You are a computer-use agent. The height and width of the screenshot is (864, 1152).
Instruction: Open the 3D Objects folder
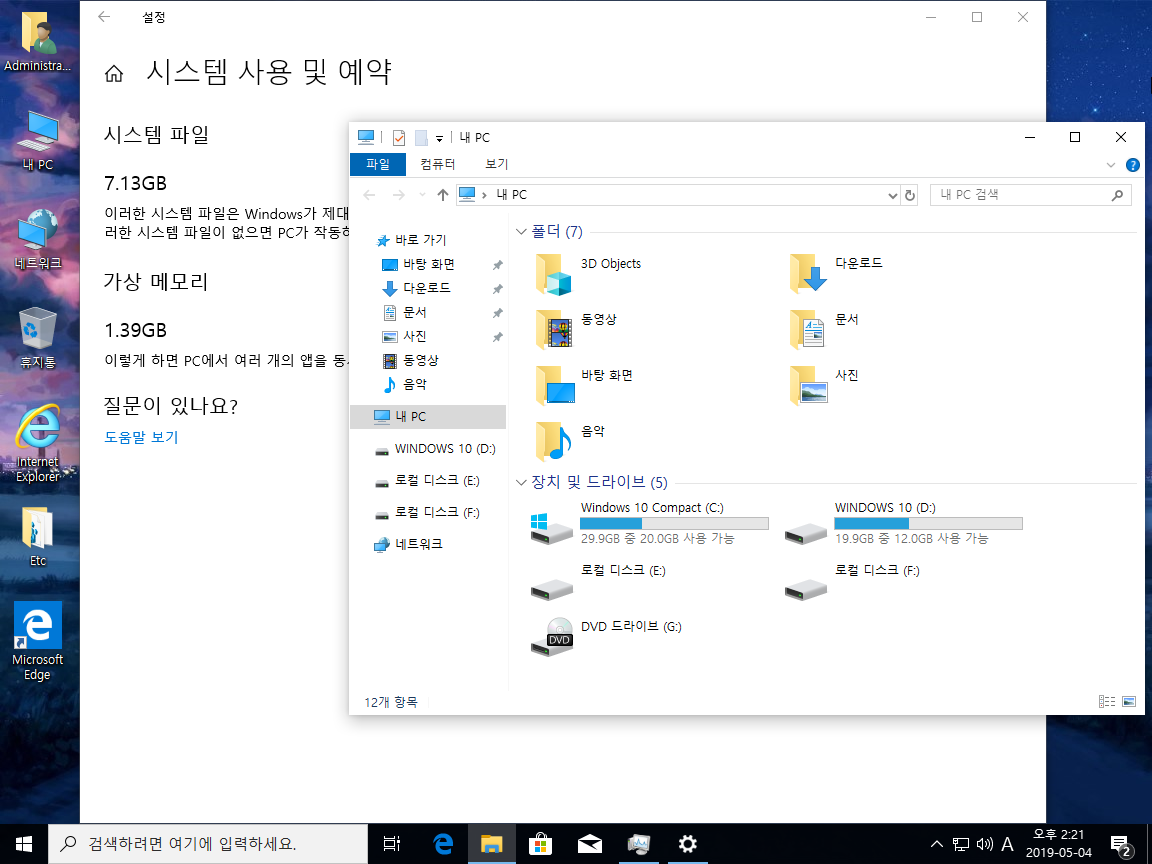click(588, 273)
